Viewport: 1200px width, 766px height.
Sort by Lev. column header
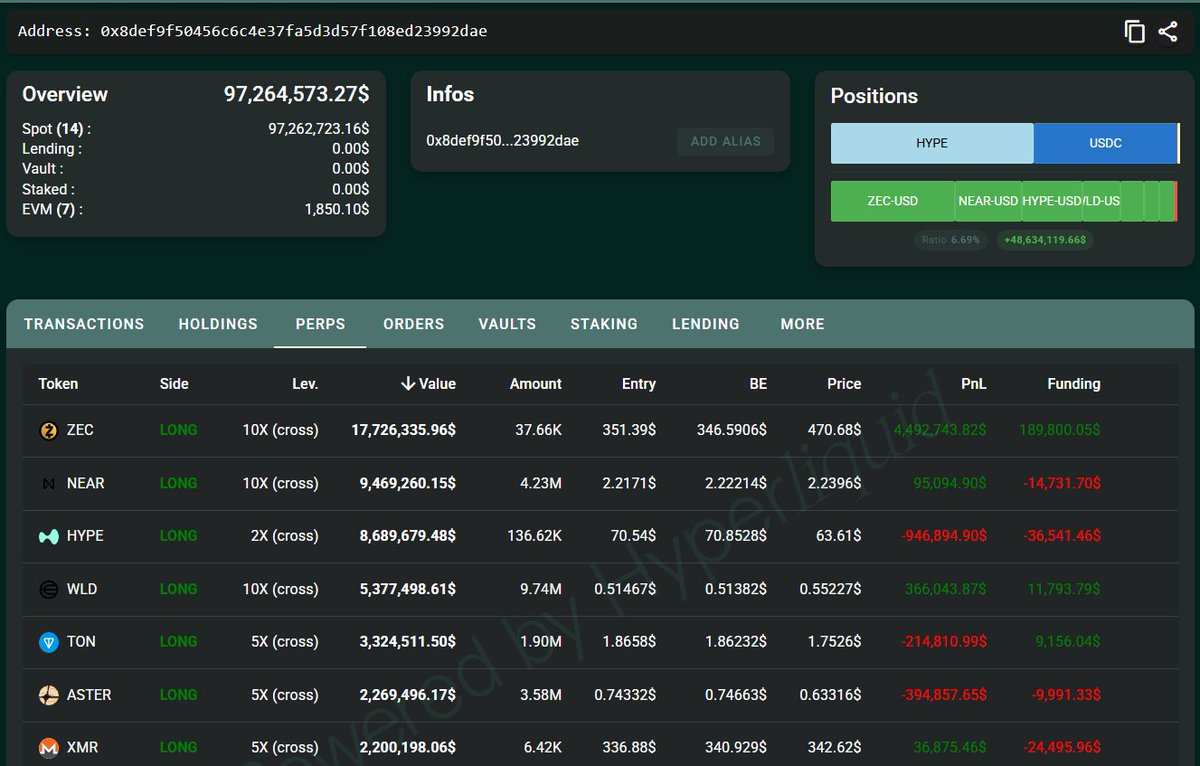[305, 384]
